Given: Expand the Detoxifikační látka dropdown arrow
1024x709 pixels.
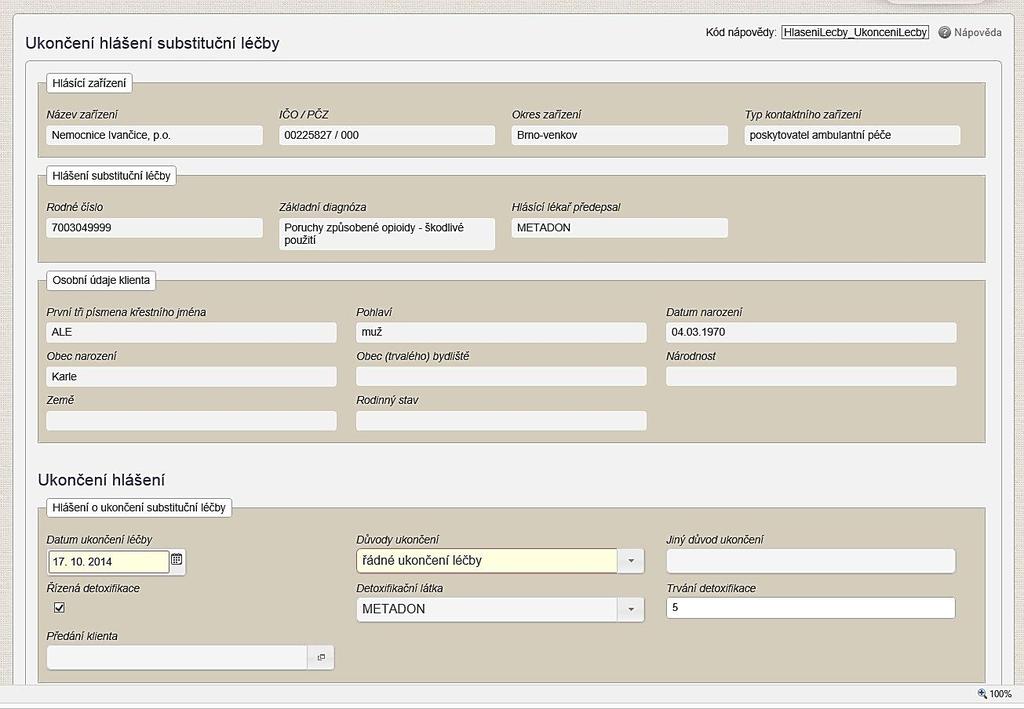Looking at the screenshot, I should coord(631,609).
